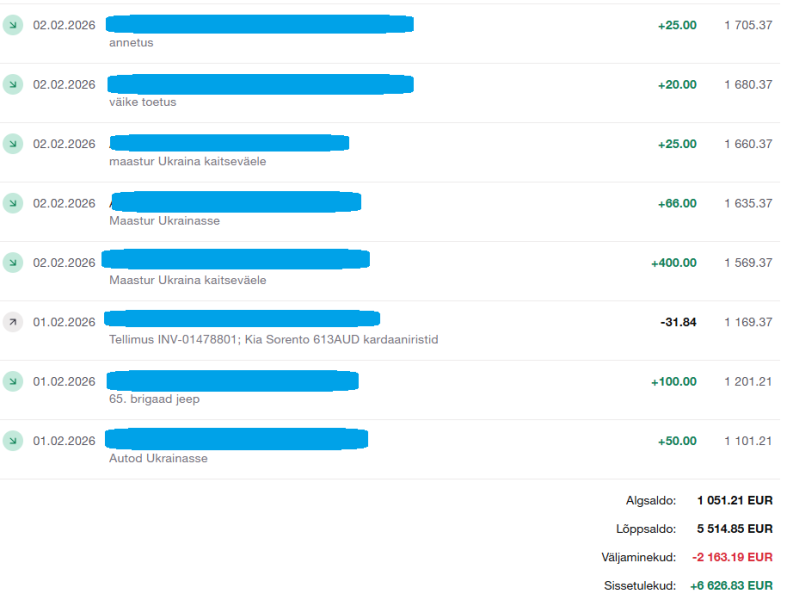Click the incoming icon on the +400.00 transaction
Image resolution: width=787 pixels, height=600 pixels.
coord(12,263)
